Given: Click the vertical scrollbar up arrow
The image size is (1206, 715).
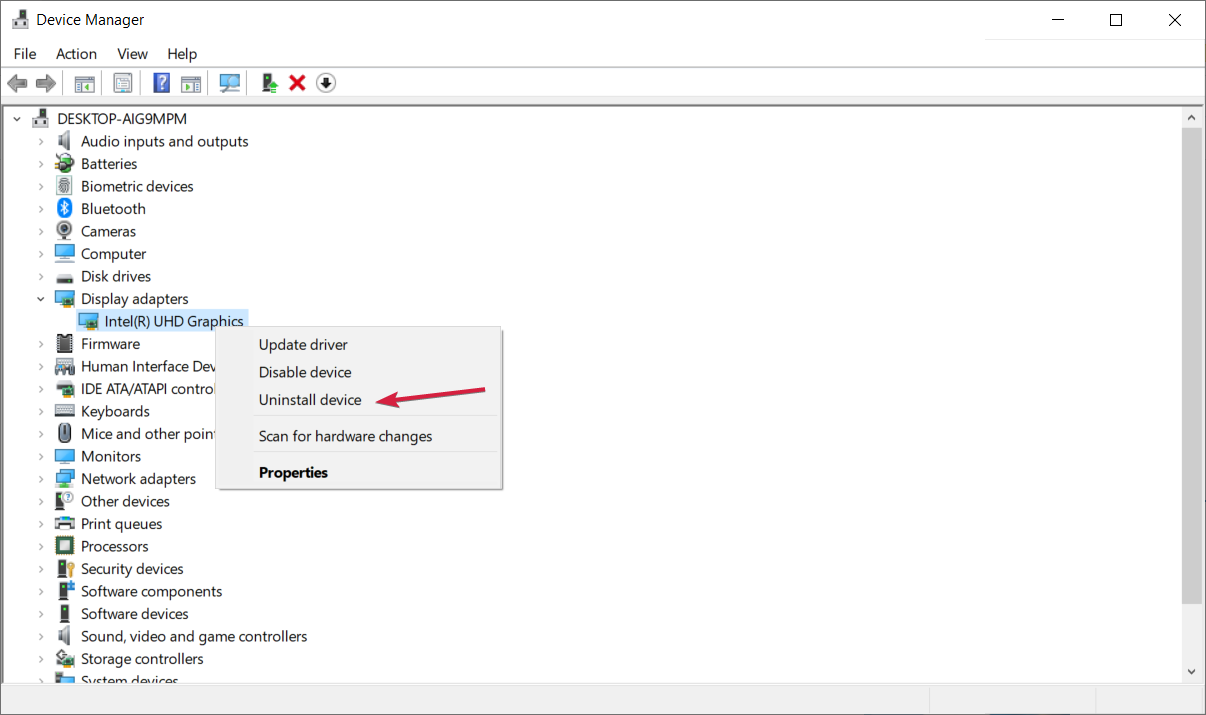Looking at the screenshot, I should click(x=1191, y=118).
